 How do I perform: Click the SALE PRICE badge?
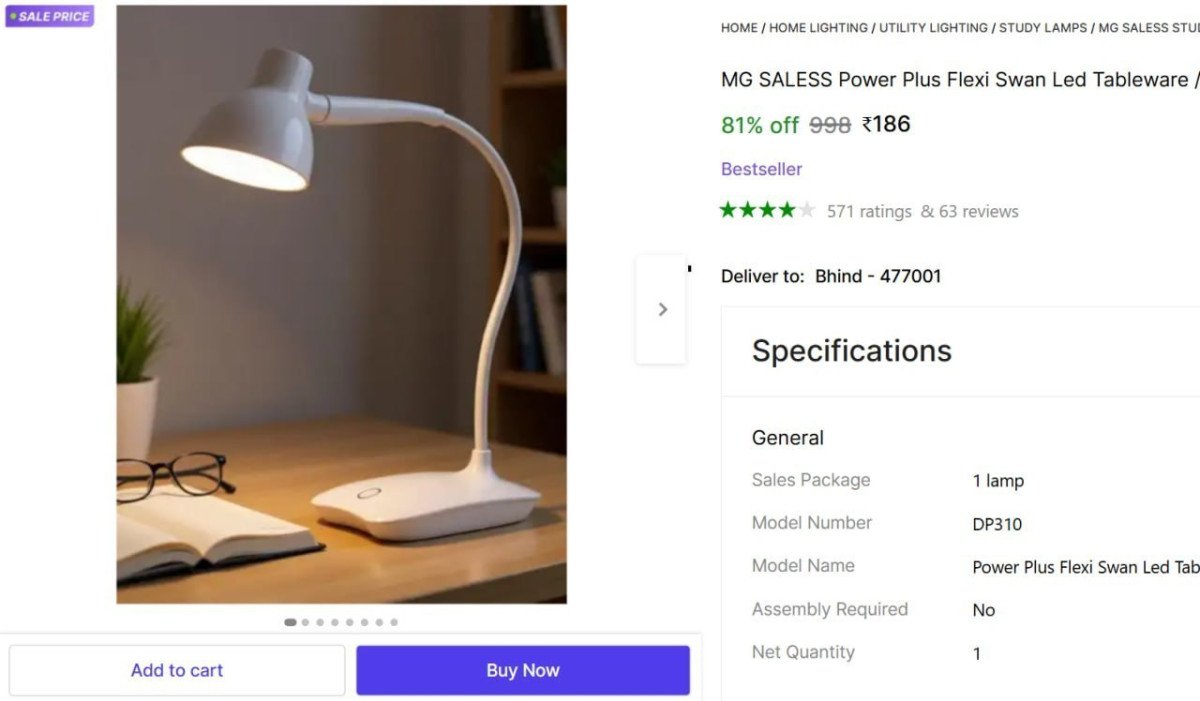coord(50,16)
